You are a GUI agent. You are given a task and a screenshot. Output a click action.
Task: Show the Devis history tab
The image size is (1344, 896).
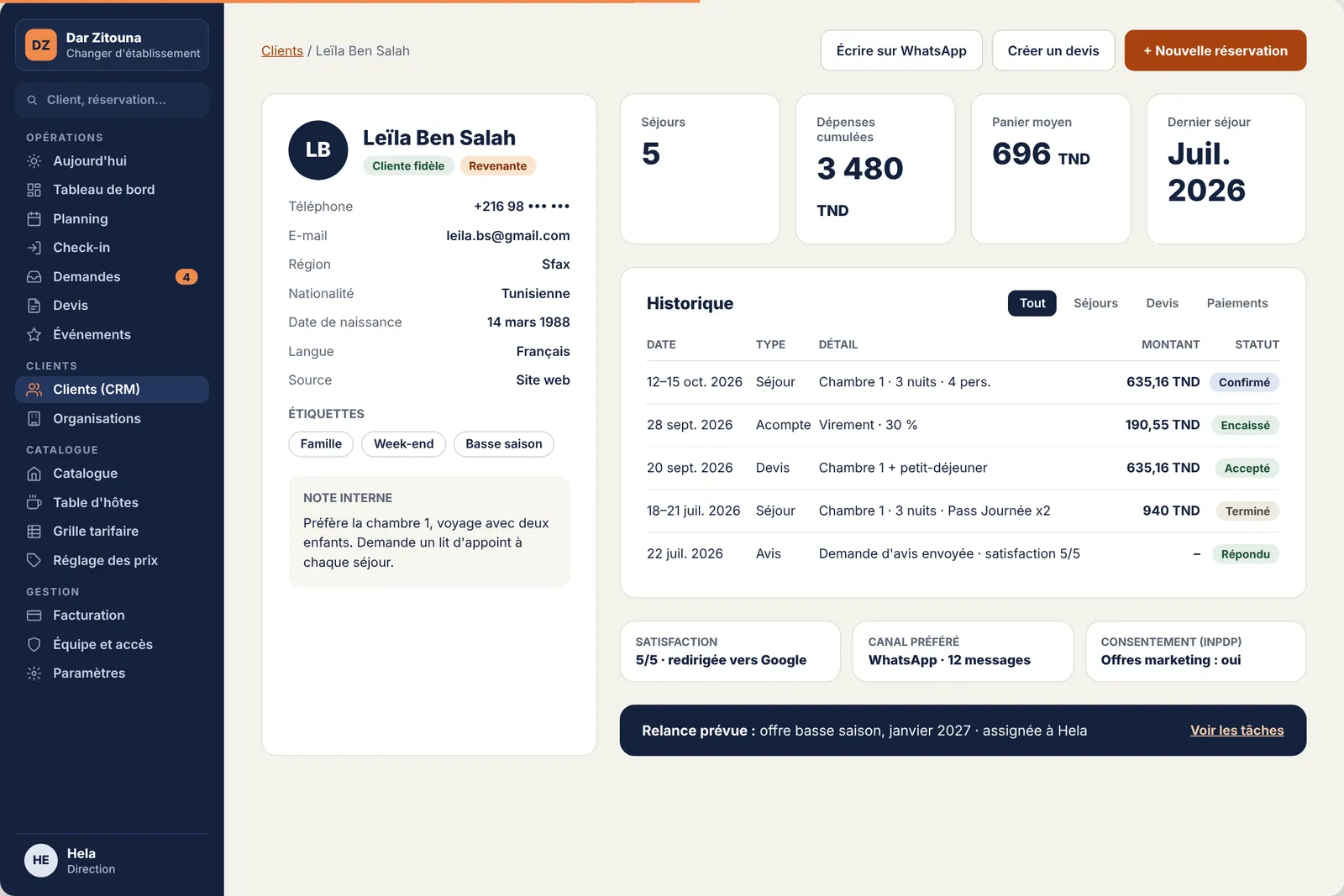point(1162,303)
